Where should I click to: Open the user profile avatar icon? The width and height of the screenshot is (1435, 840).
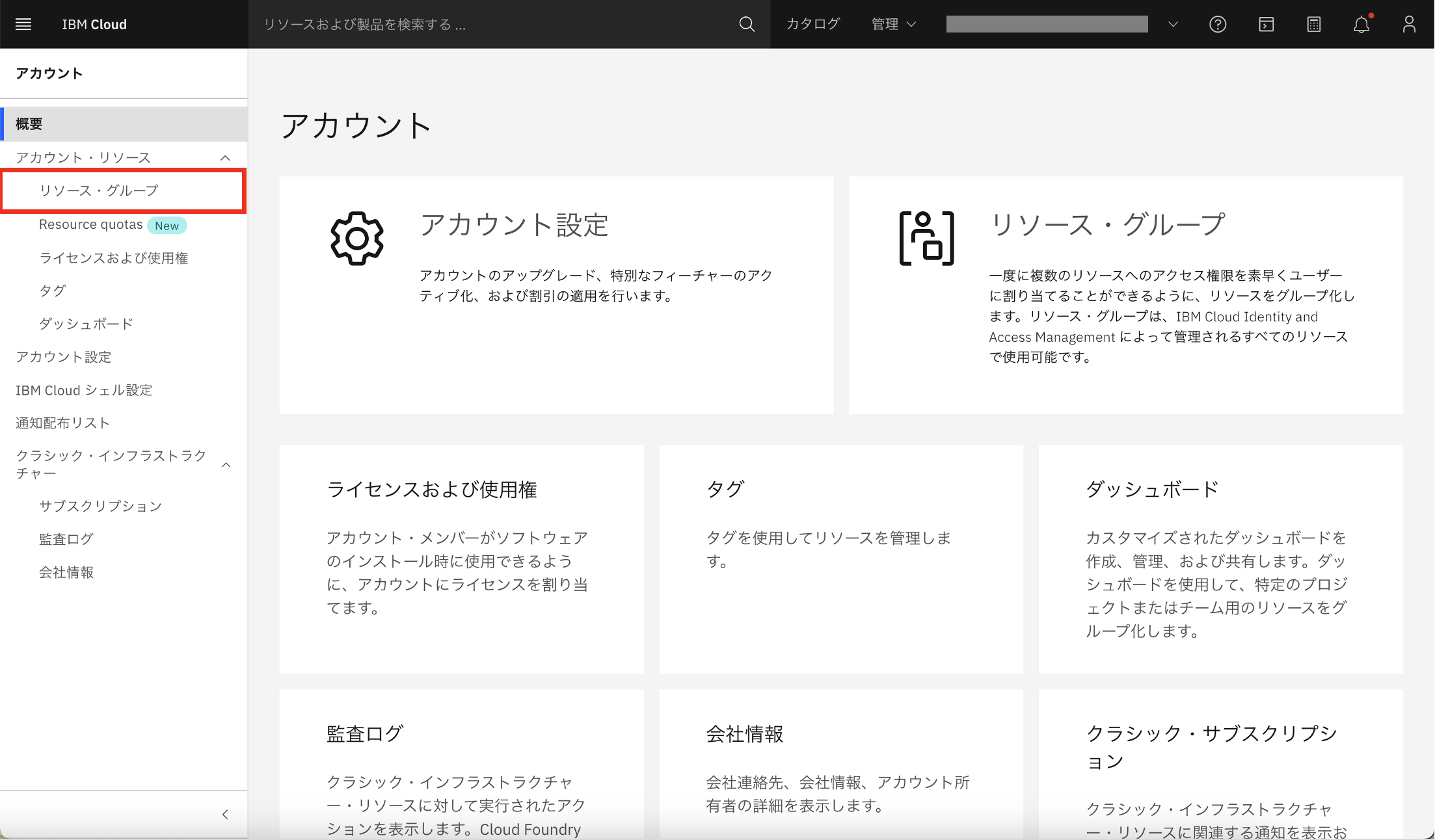(1409, 24)
